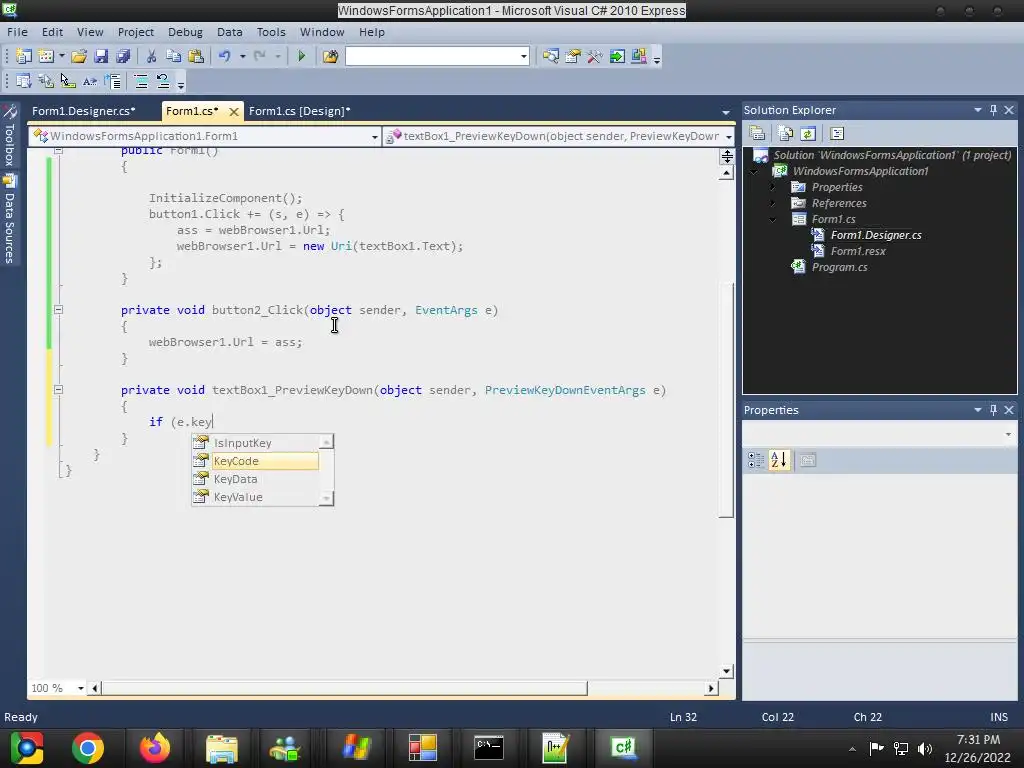The height and width of the screenshot is (768, 1024).
Task: Close the Form1.cs* tab
Action: click(233, 112)
